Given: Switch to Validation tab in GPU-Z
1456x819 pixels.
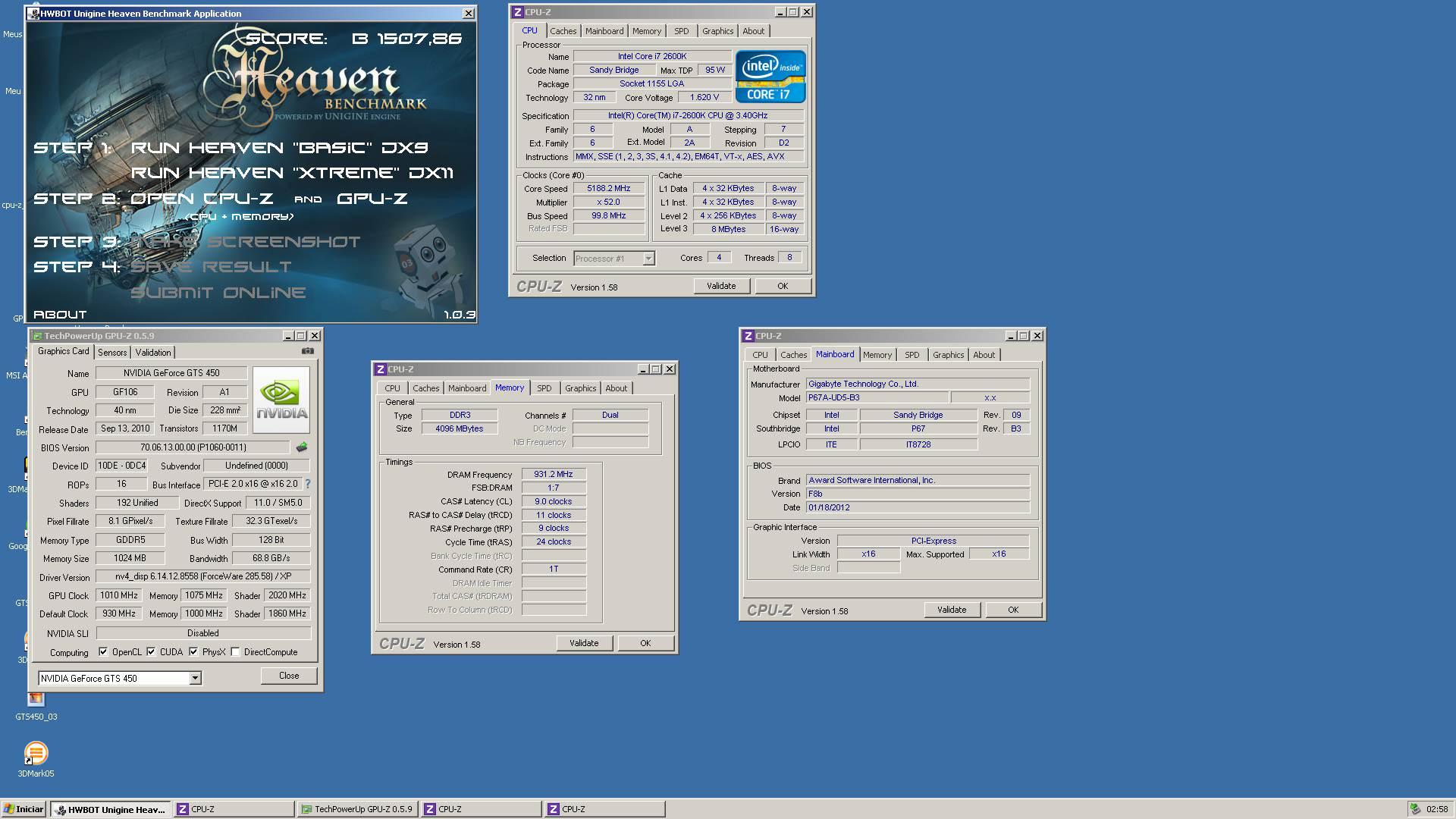Looking at the screenshot, I should click(153, 353).
